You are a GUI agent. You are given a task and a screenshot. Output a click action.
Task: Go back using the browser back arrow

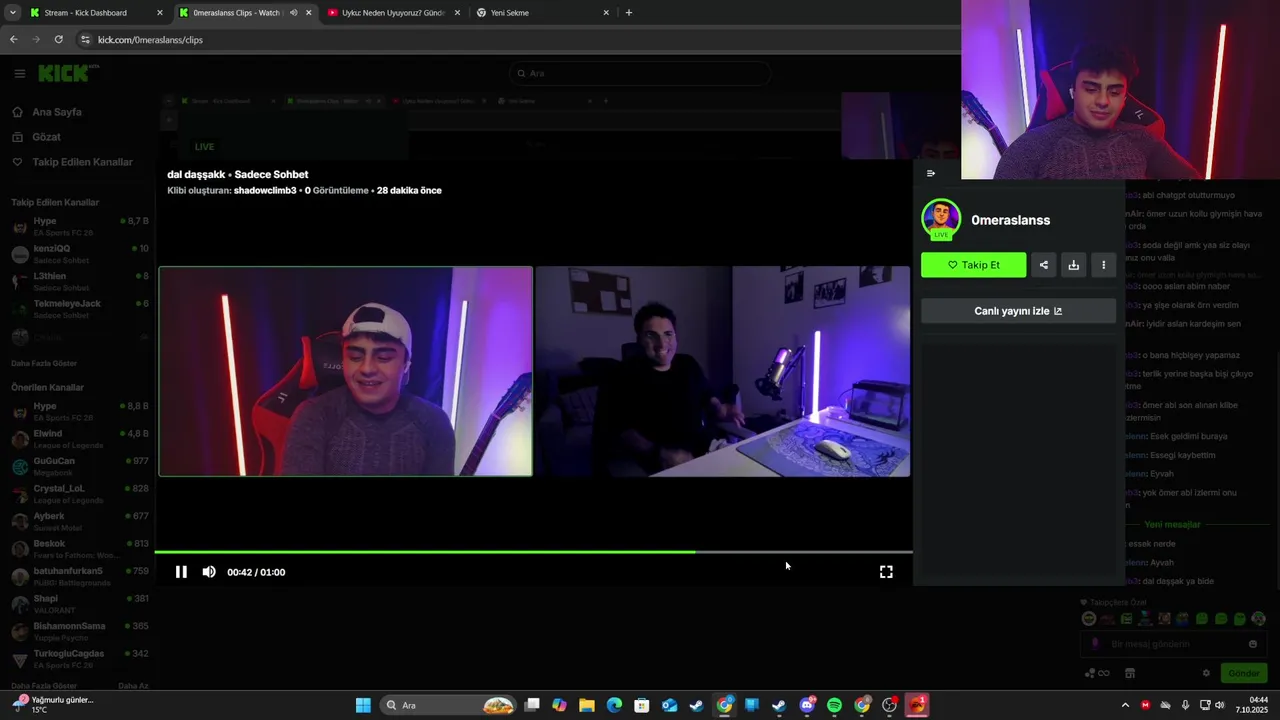pyautogui.click(x=13, y=39)
